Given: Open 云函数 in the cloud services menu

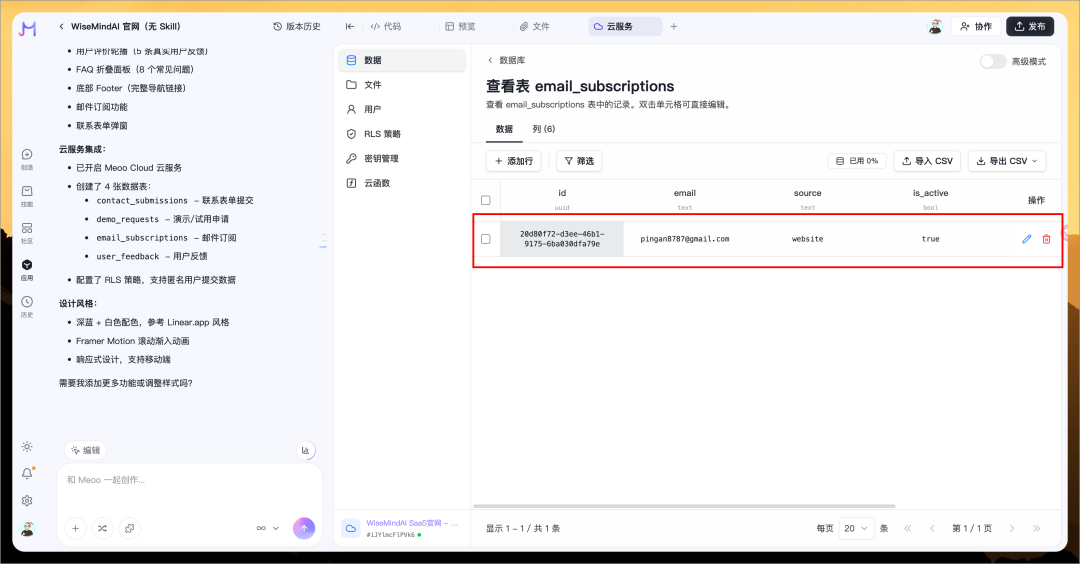Looking at the screenshot, I should click(402, 183).
